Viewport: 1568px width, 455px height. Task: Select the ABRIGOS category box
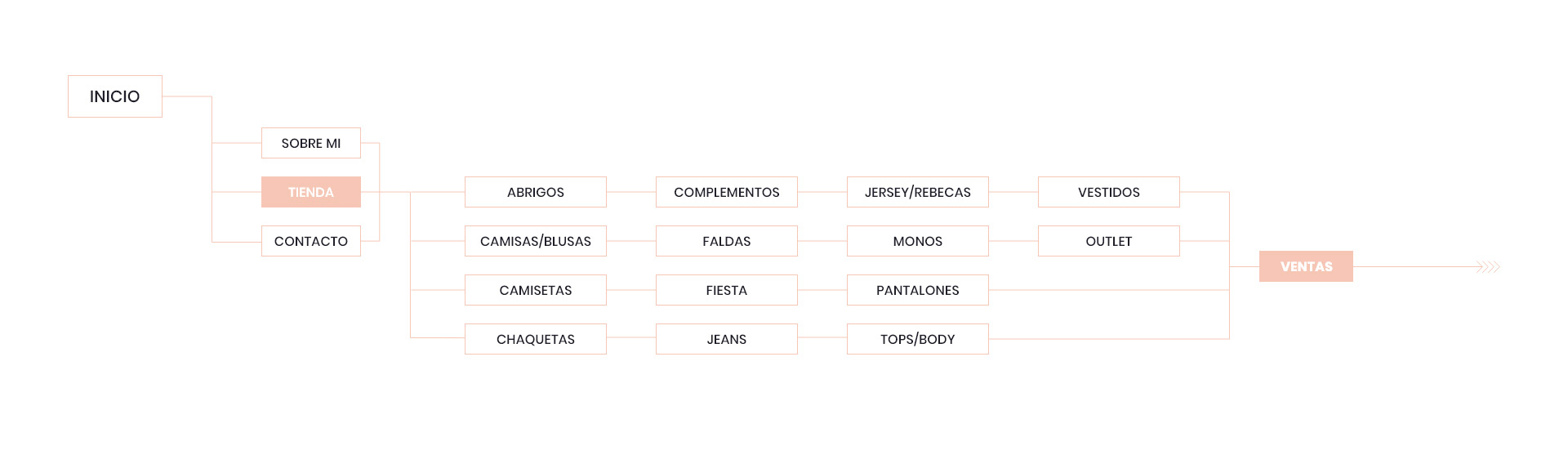(x=536, y=192)
